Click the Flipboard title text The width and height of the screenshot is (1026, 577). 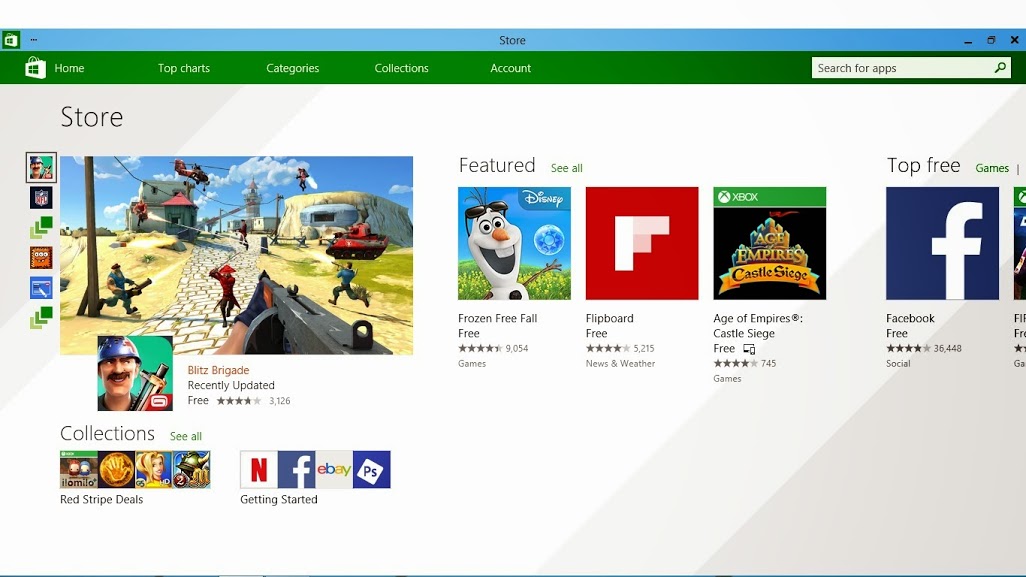coord(610,319)
